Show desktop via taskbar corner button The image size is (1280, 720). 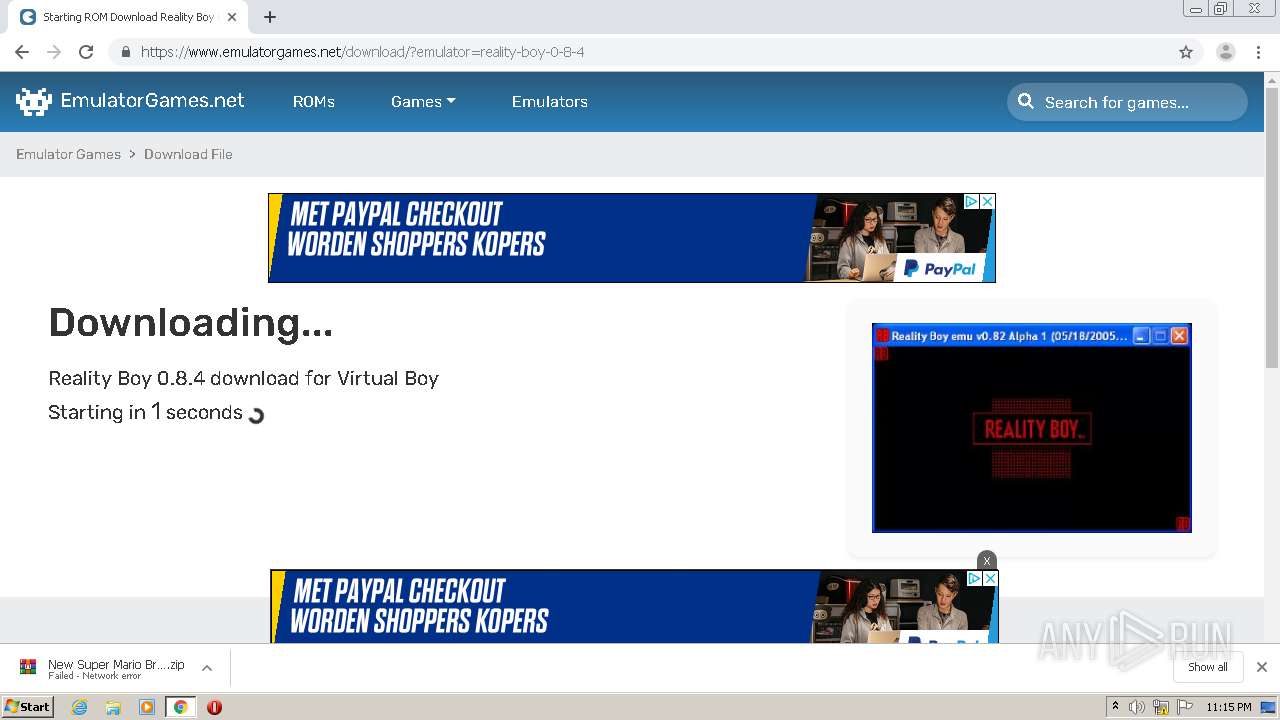click(x=1268, y=707)
